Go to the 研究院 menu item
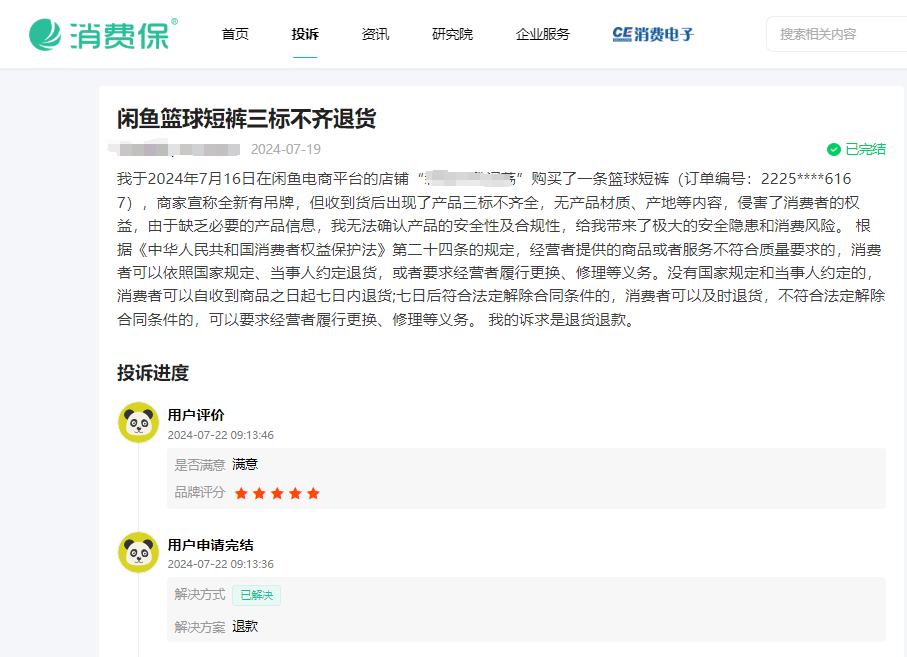The image size is (907, 657). 452,34
